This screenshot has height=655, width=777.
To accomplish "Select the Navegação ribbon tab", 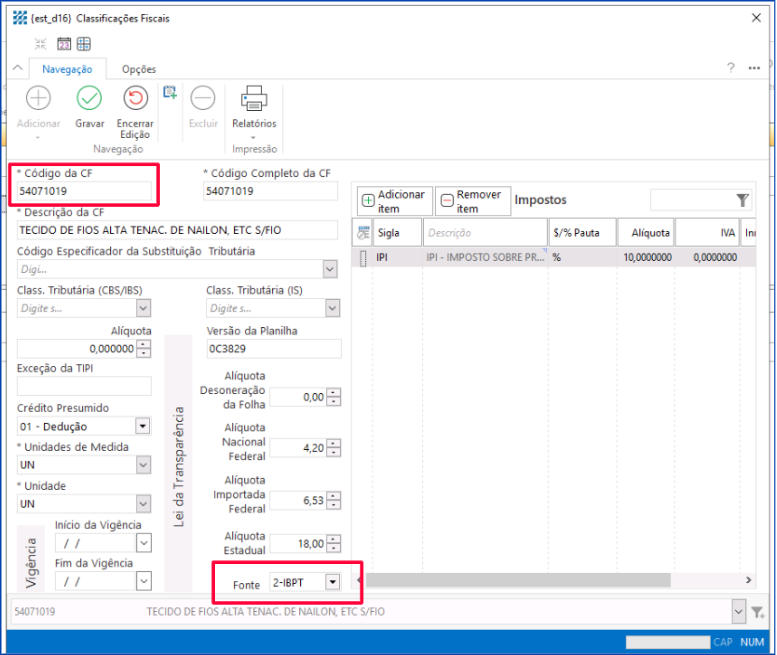I will (67, 69).
